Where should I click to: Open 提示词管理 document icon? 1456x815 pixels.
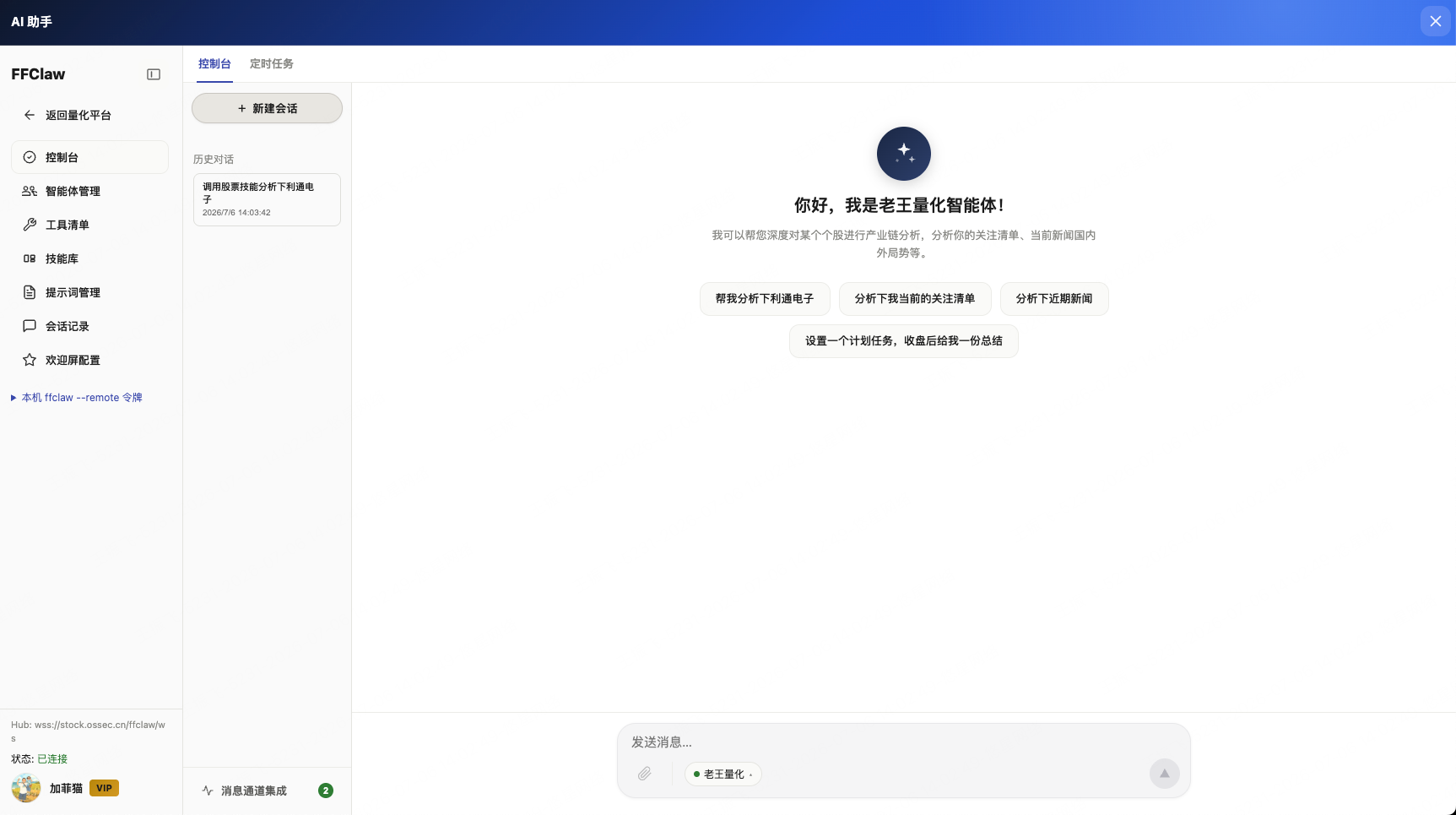pyautogui.click(x=30, y=292)
